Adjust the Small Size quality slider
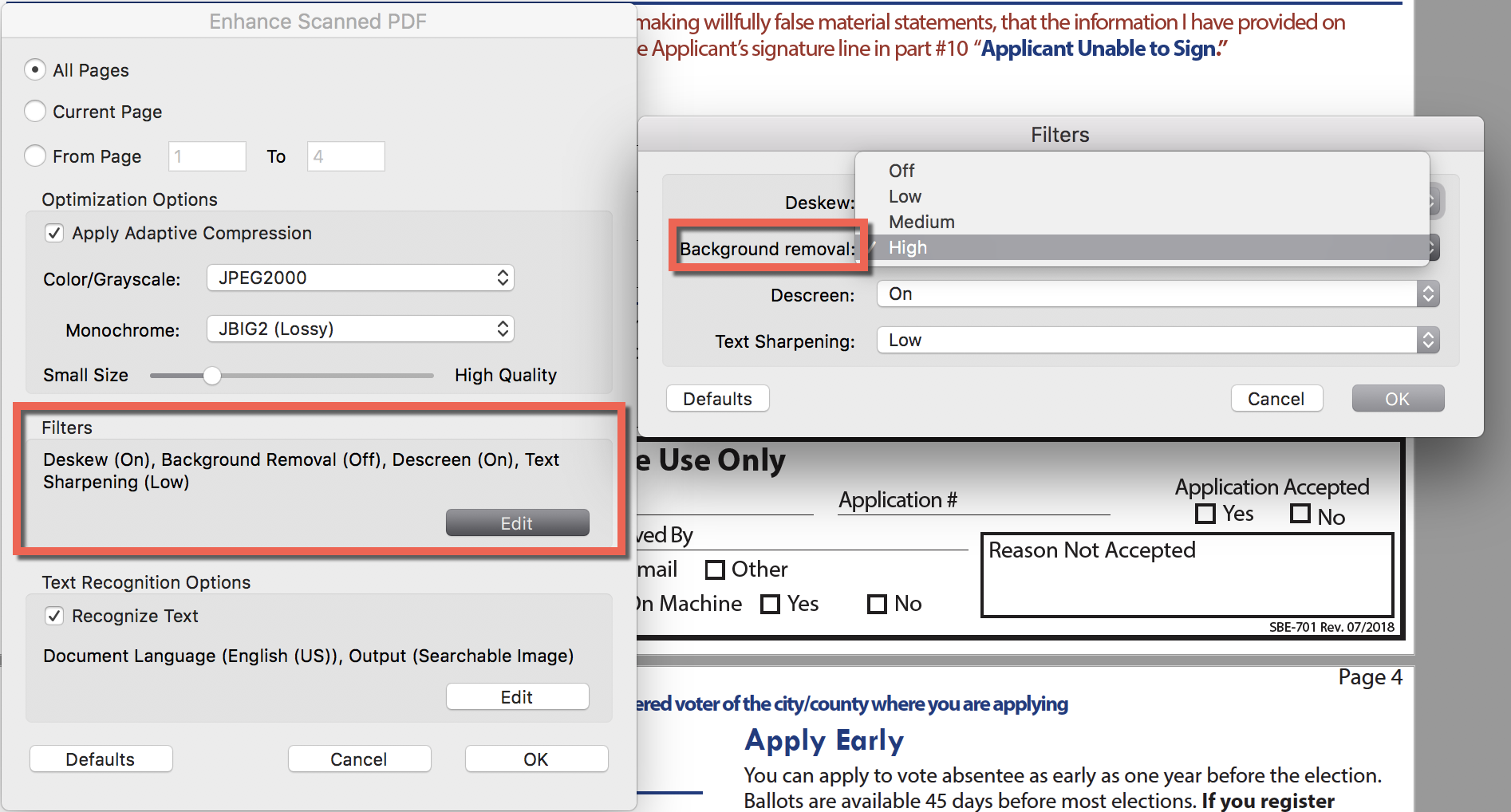The image size is (1511, 812). pos(211,375)
